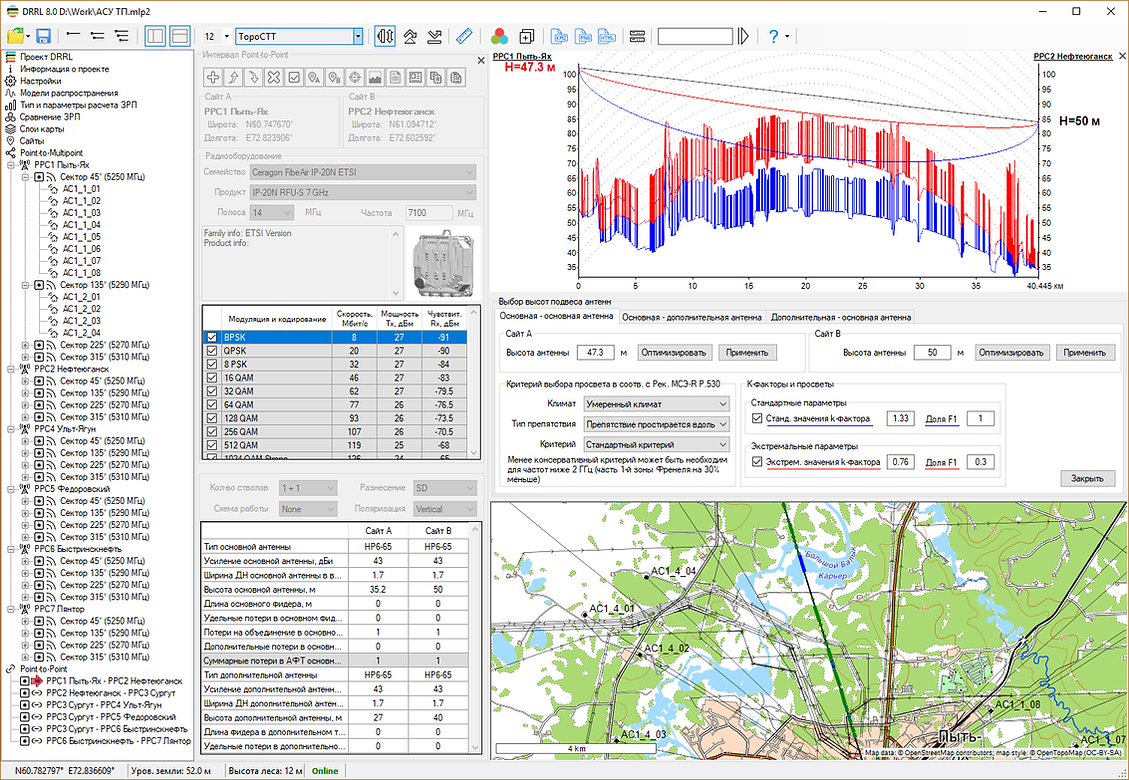Export to HTML report icon
Screen dimensions: 1129x780
pos(608,36)
